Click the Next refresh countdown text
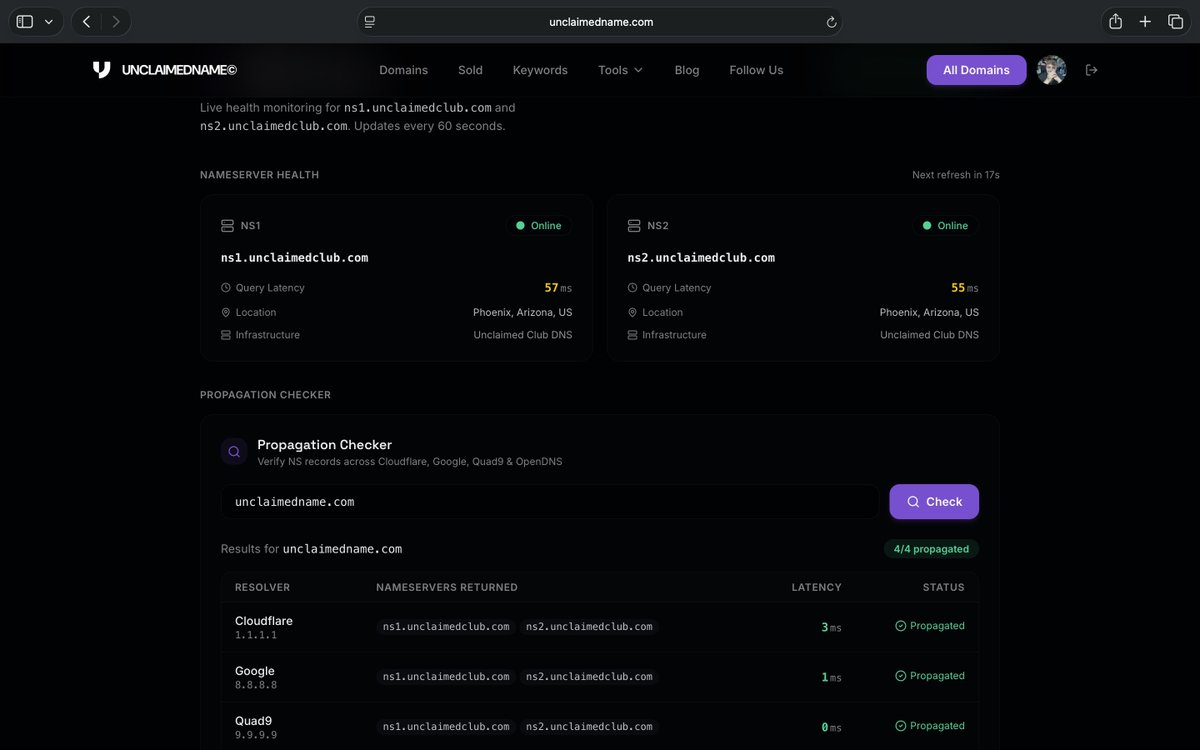This screenshot has width=1200, height=750. tap(956, 175)
